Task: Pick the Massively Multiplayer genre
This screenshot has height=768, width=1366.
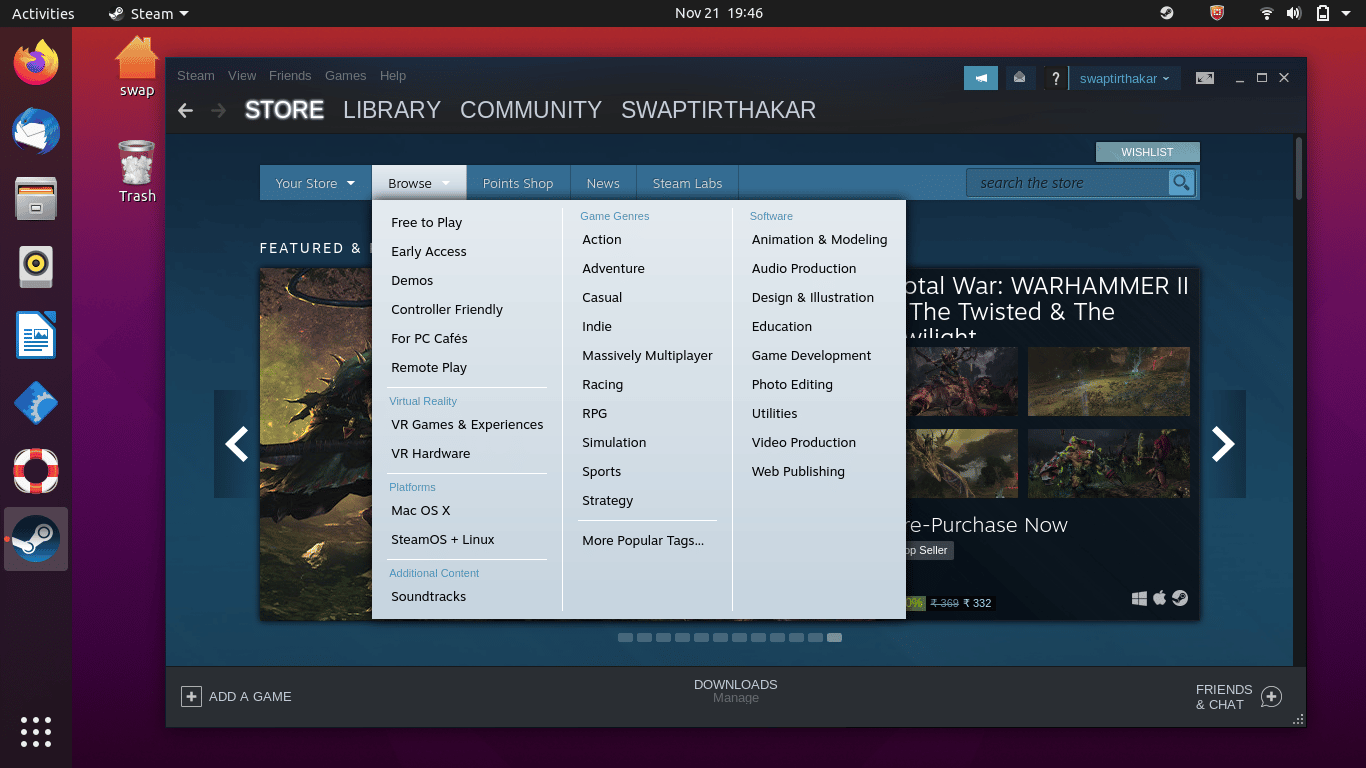Action: coord(647,355)
